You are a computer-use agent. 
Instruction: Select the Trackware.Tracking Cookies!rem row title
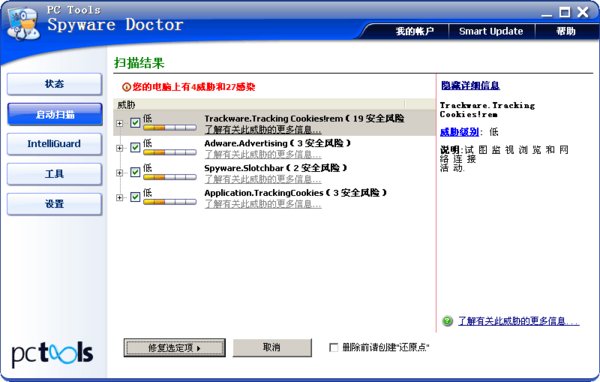click(x=304, y=119)
